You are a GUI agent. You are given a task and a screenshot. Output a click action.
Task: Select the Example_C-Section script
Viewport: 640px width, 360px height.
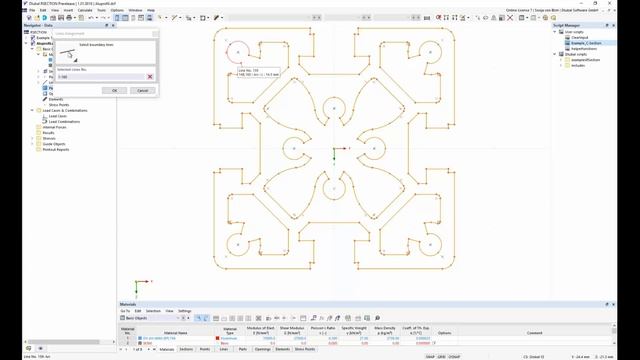pos(586,43)
